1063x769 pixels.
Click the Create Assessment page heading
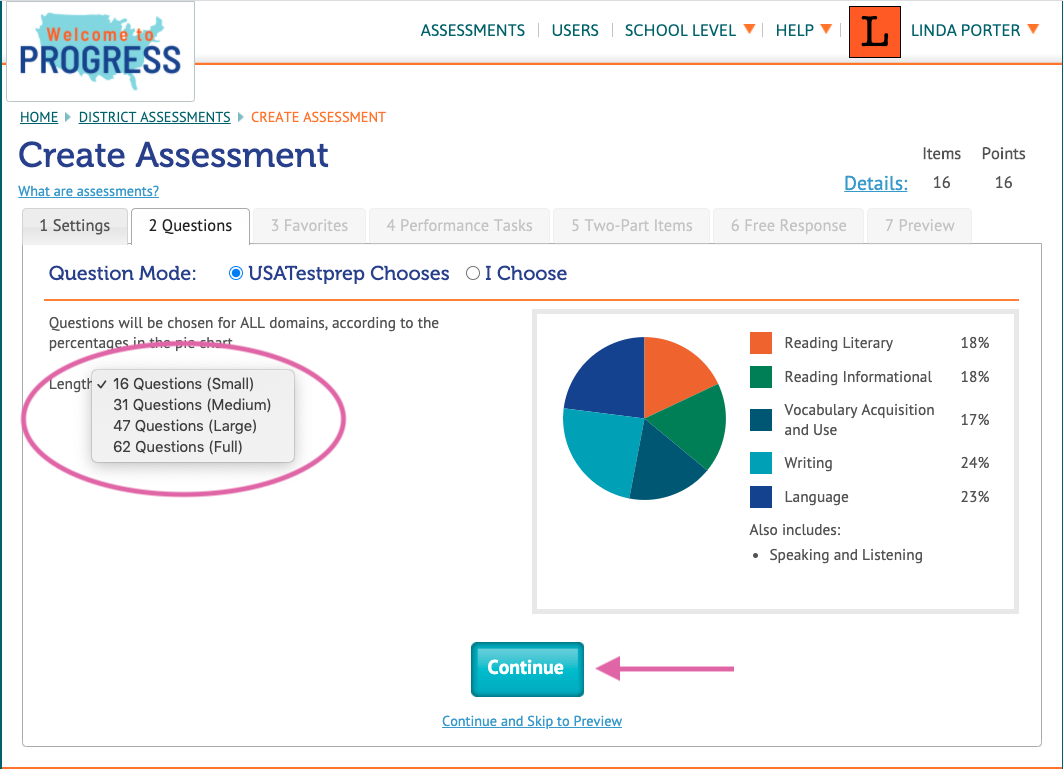(x=174, y=155)
